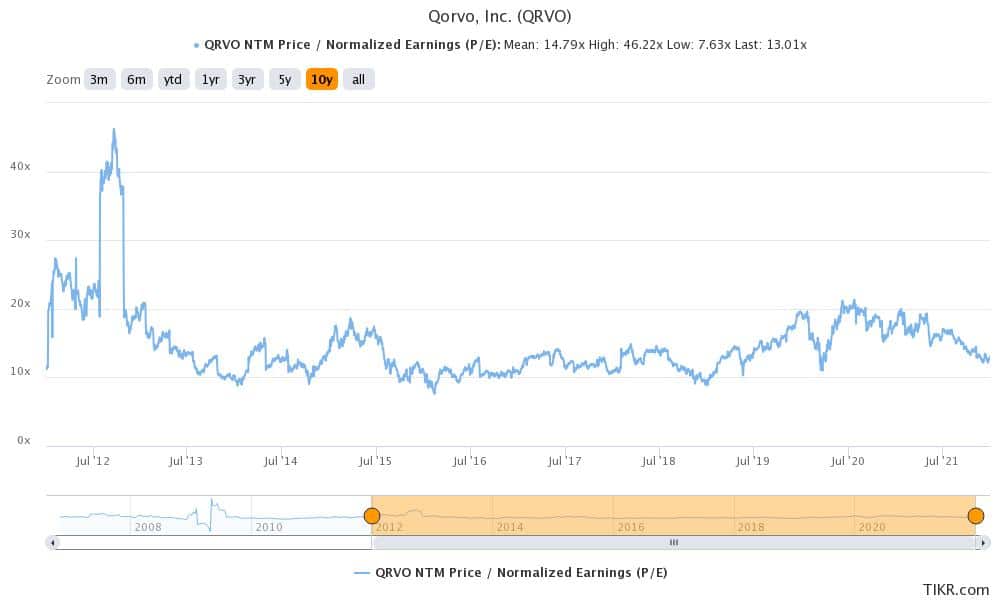Click the 20x y-axis label

20,304
